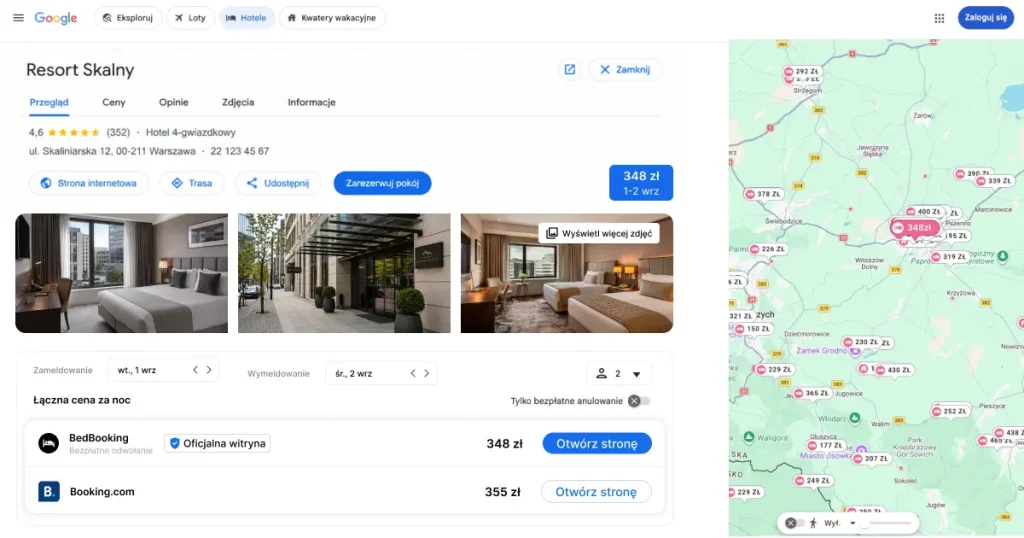Select the 400 zł map pin
The image size is (1024, 538).
pos(923,212)
